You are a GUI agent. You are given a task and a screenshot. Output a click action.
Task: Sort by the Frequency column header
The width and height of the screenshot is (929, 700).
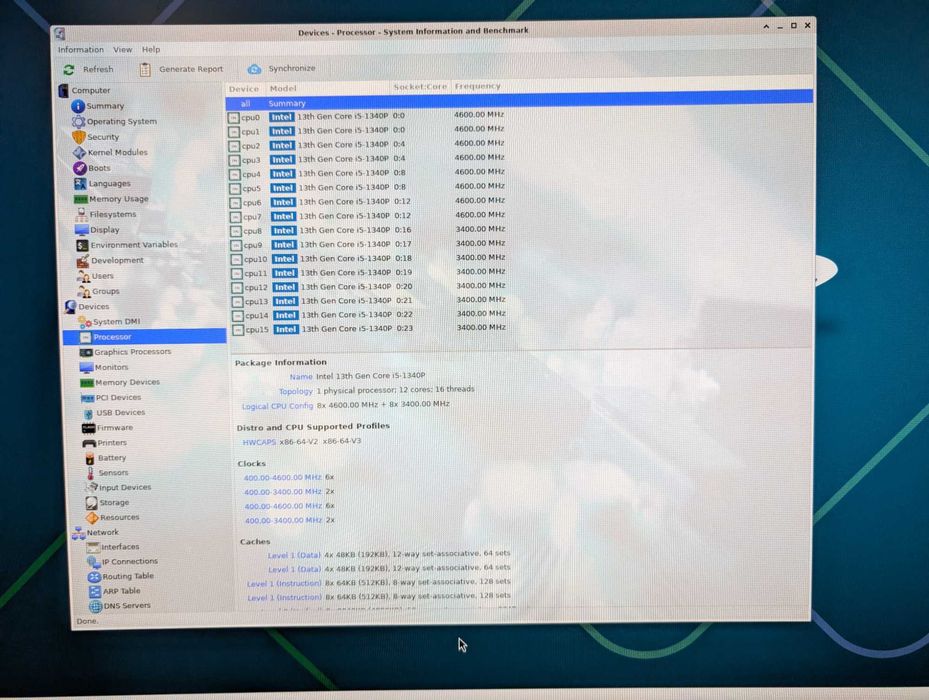coord(478,87)
